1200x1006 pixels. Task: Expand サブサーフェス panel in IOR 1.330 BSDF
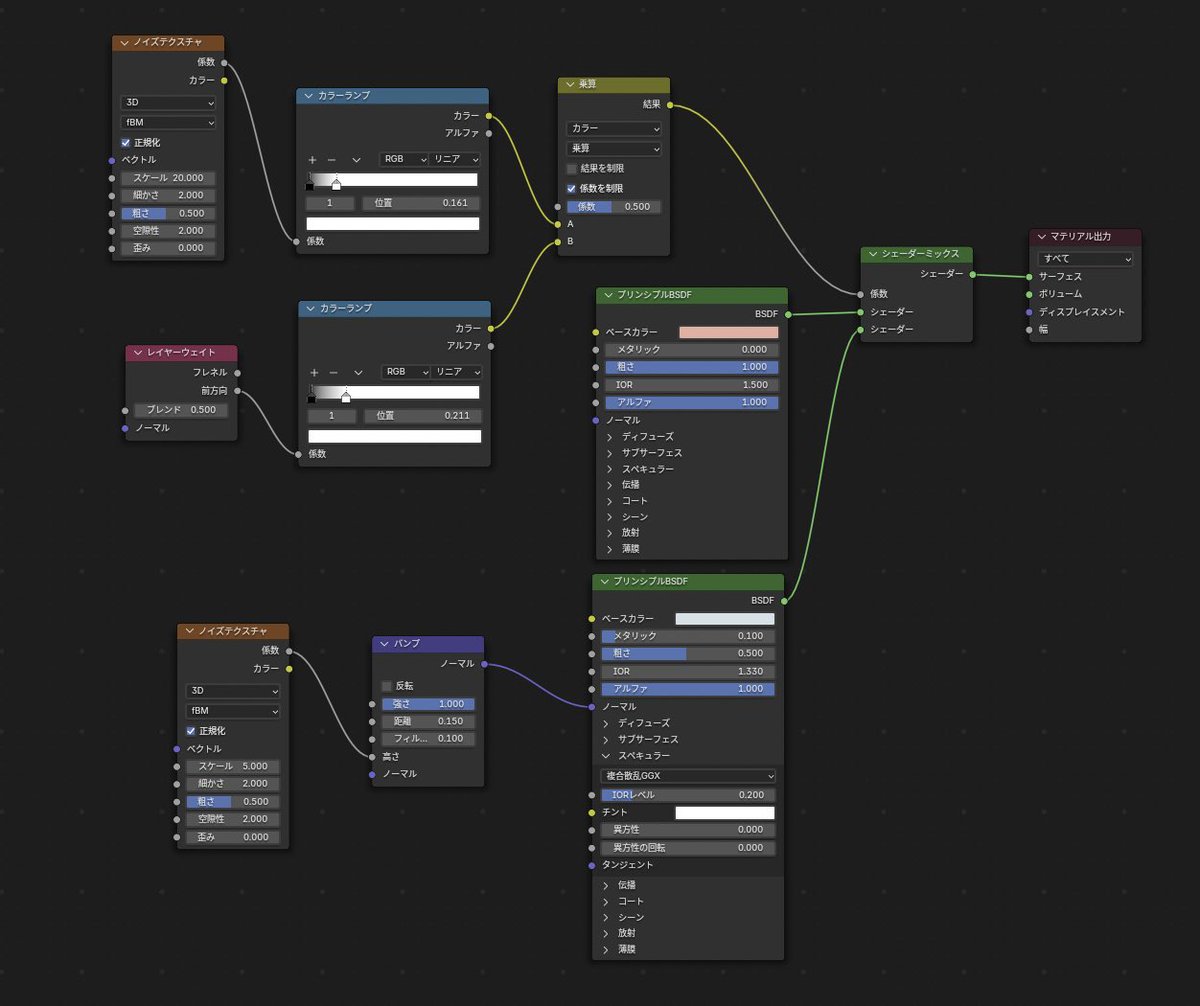[x=607, y=739]
